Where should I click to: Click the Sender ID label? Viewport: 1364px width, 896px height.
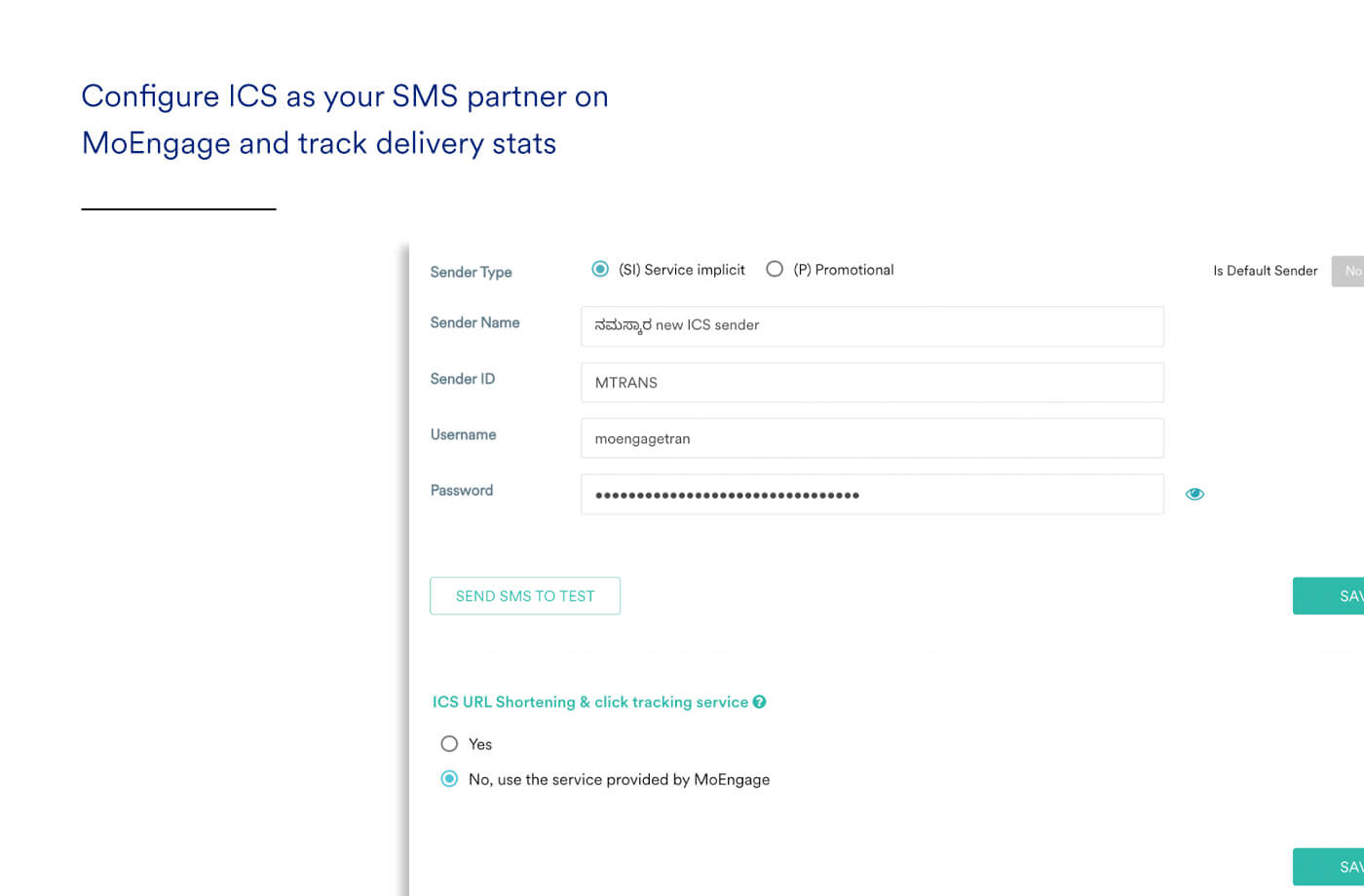463,379
